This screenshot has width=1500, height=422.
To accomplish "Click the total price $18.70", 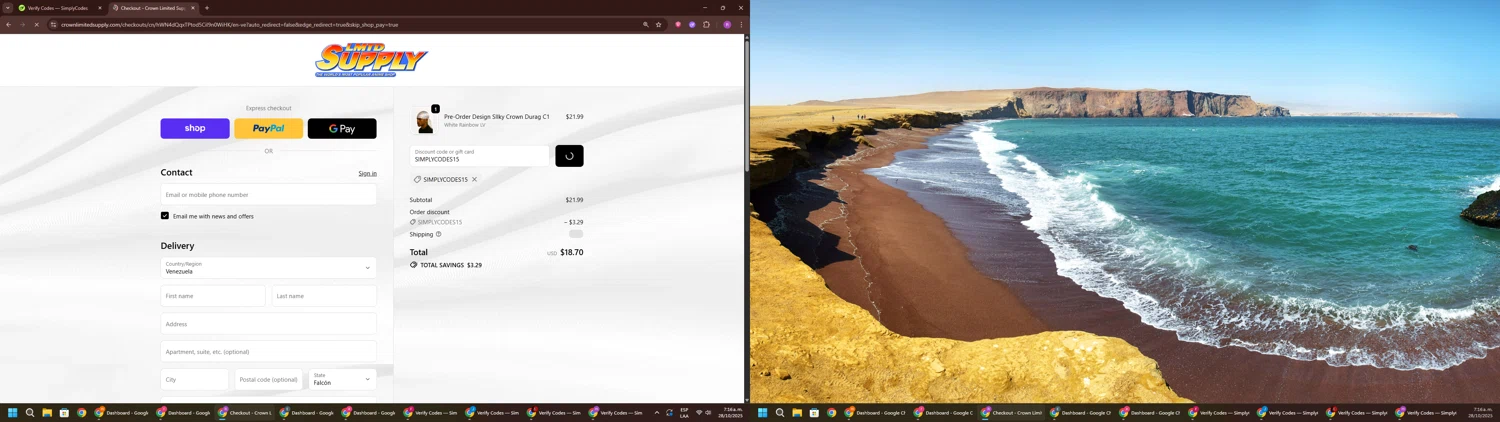I will pyautogui.click(x=572, y=253).
